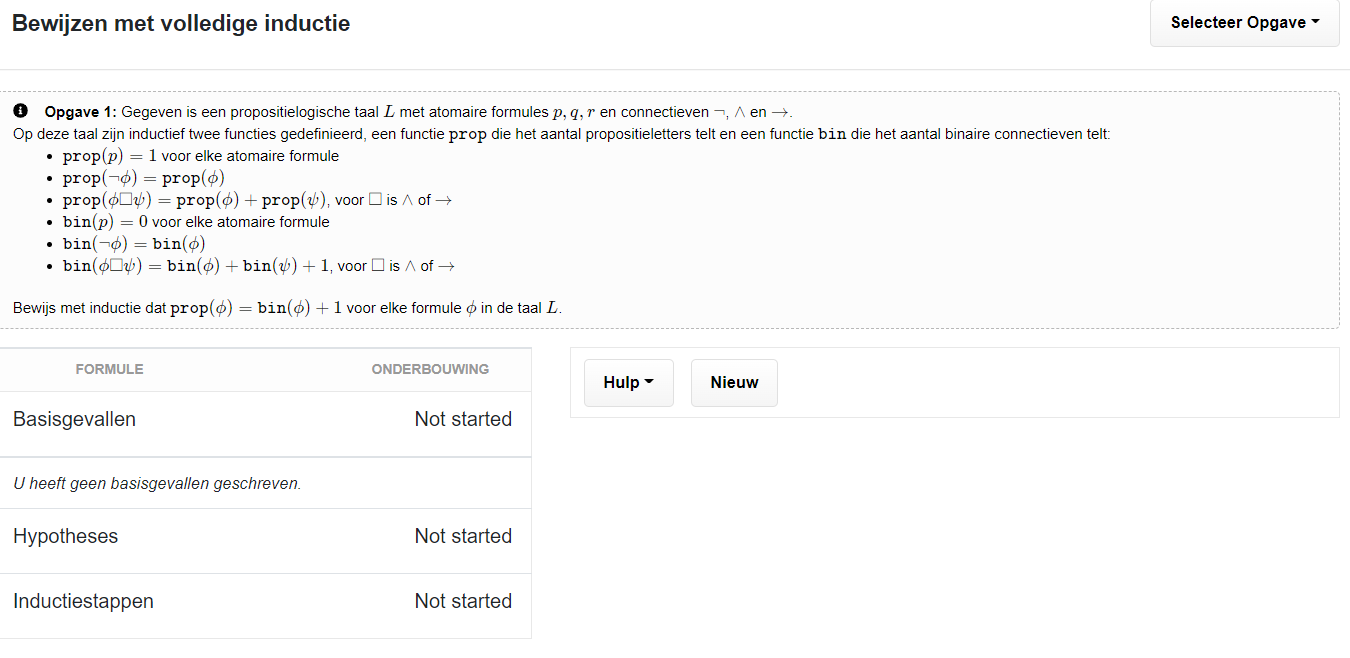Click the ONDERBOUWING column header
1350x658 pixels.
[431, 369]
